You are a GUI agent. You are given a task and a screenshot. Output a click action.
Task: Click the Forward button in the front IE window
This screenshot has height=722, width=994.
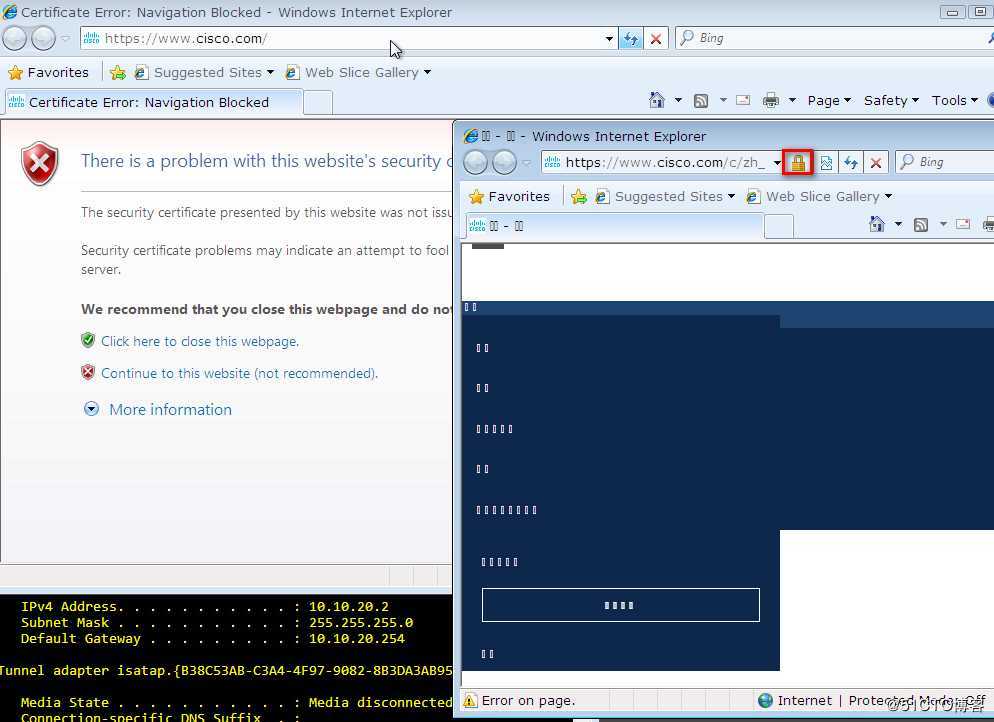click(x=505, y=162)
